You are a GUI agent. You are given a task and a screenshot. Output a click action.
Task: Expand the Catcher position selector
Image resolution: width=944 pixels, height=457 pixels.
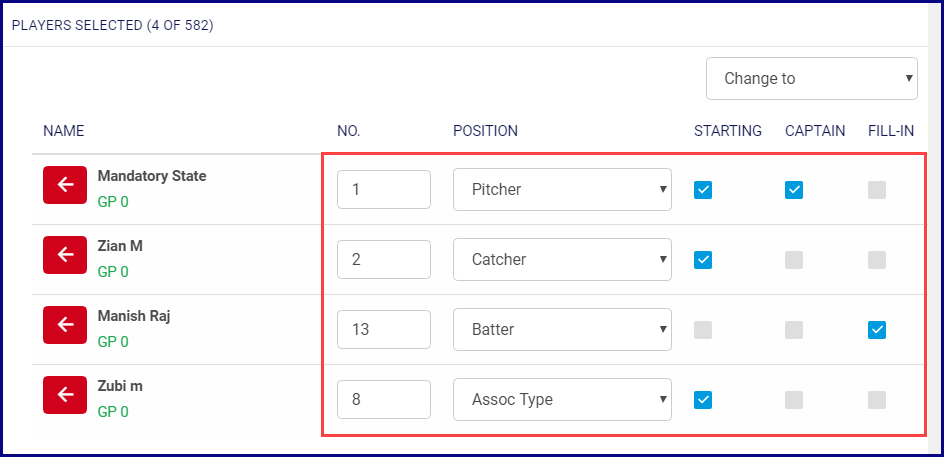(x=561, y=260)
